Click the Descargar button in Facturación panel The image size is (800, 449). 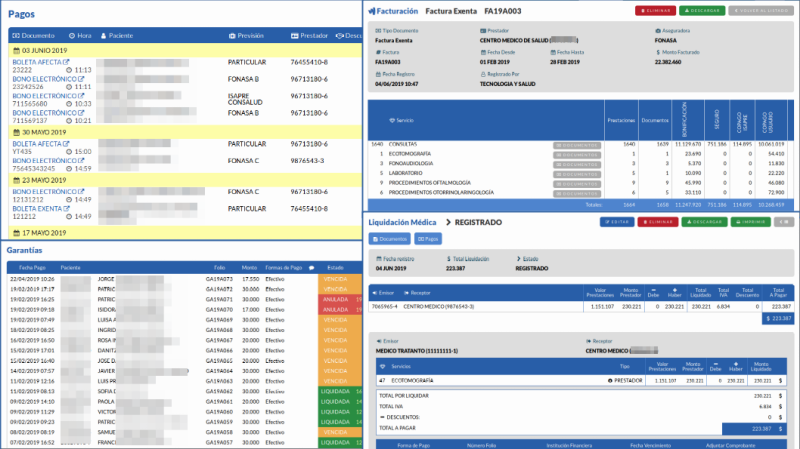[702, 11]
